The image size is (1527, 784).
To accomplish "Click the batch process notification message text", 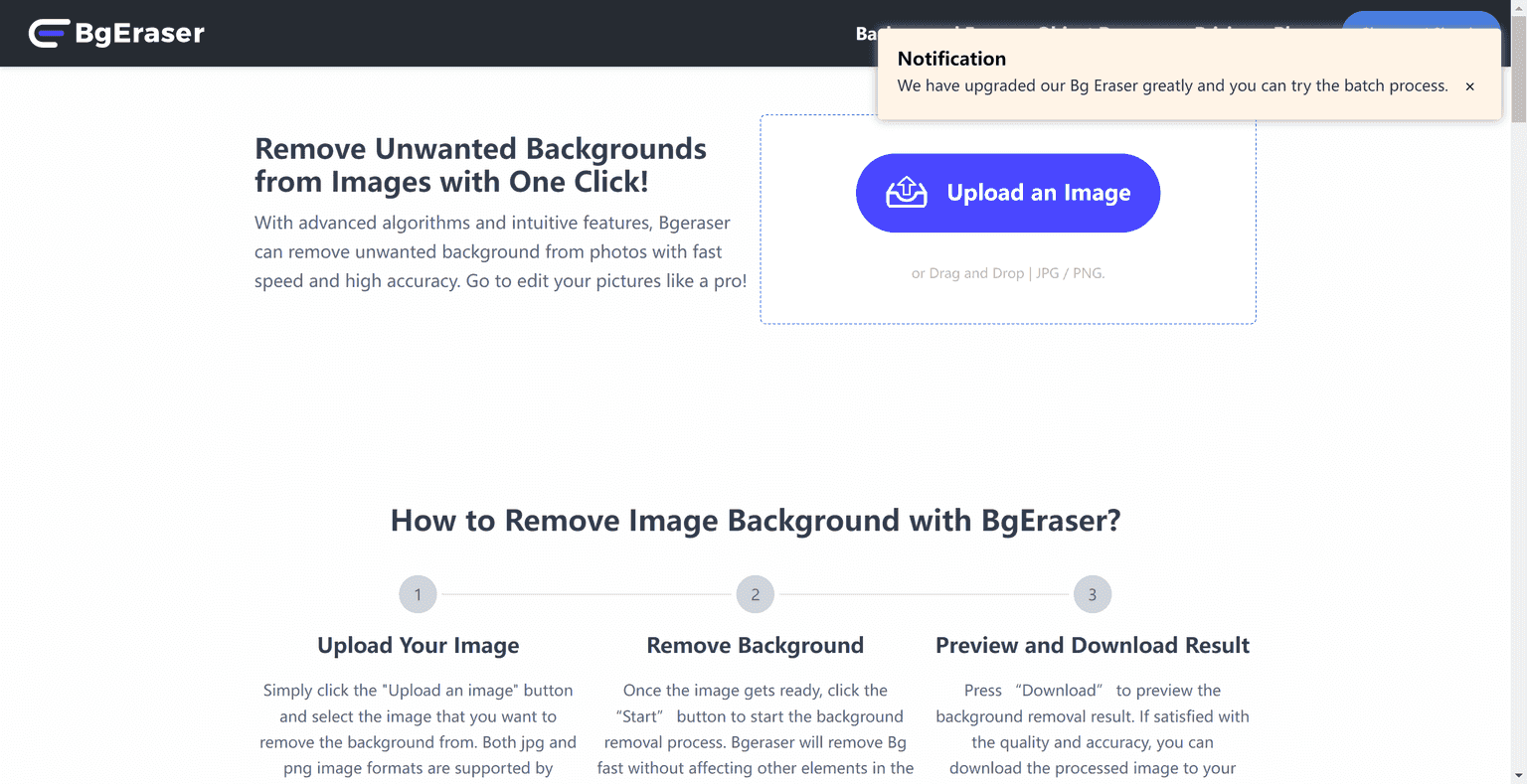I will [1172, 86].
